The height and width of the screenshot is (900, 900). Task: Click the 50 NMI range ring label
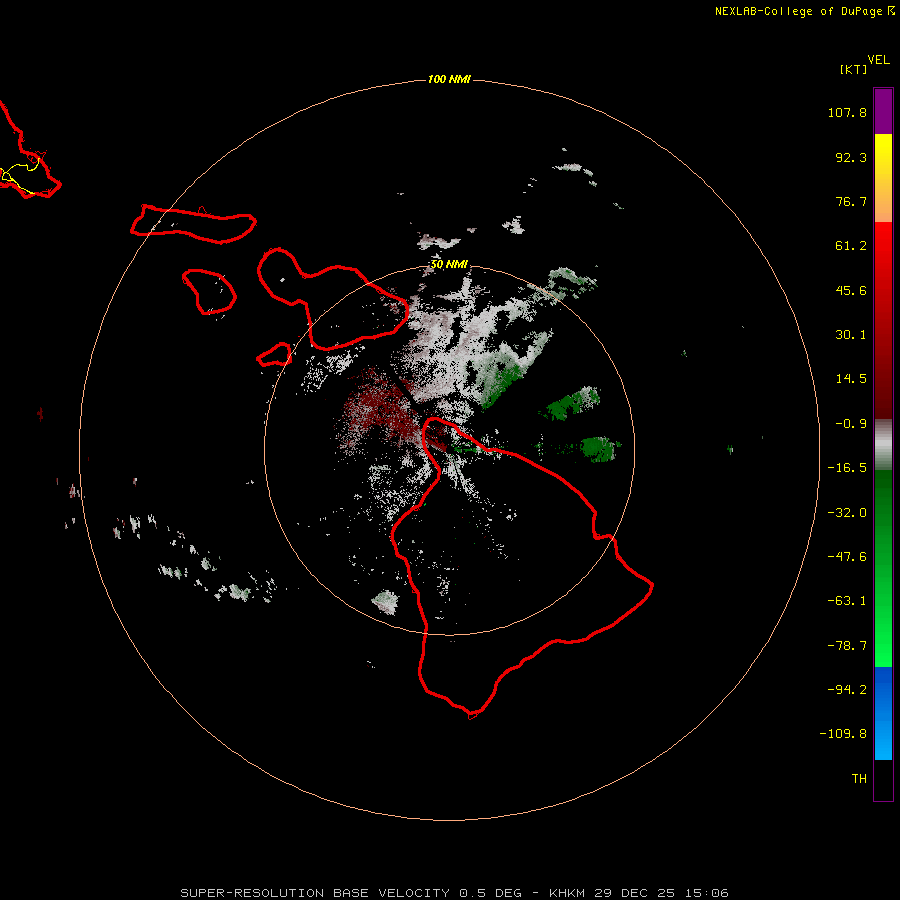[x=449, y=264]
